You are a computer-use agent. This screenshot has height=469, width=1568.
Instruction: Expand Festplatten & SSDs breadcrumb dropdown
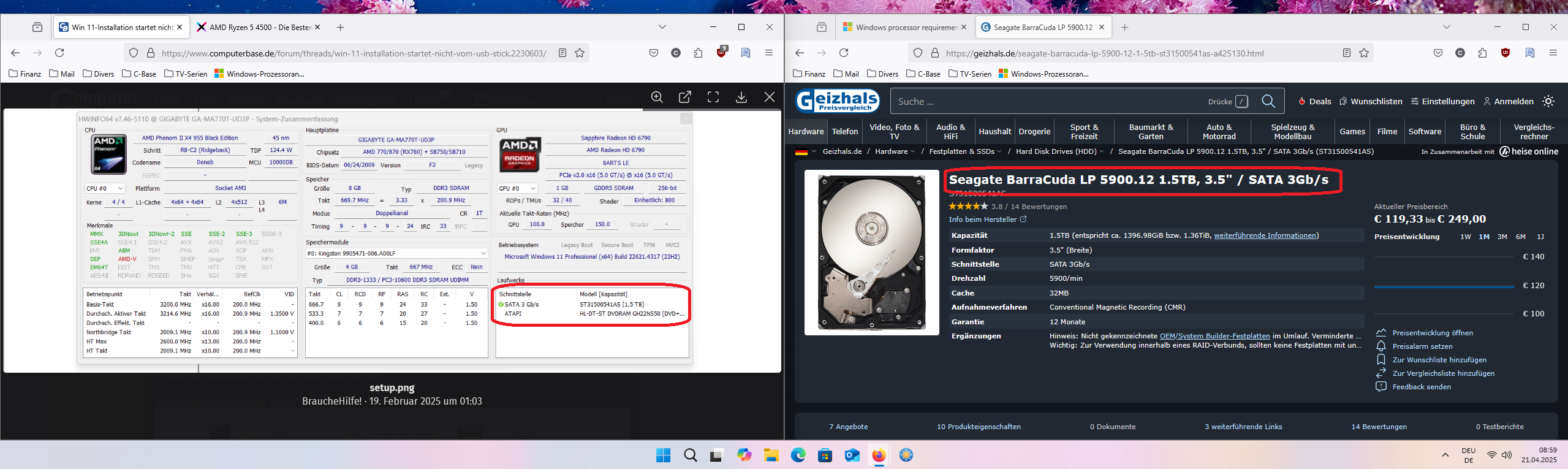coord(999,151)
